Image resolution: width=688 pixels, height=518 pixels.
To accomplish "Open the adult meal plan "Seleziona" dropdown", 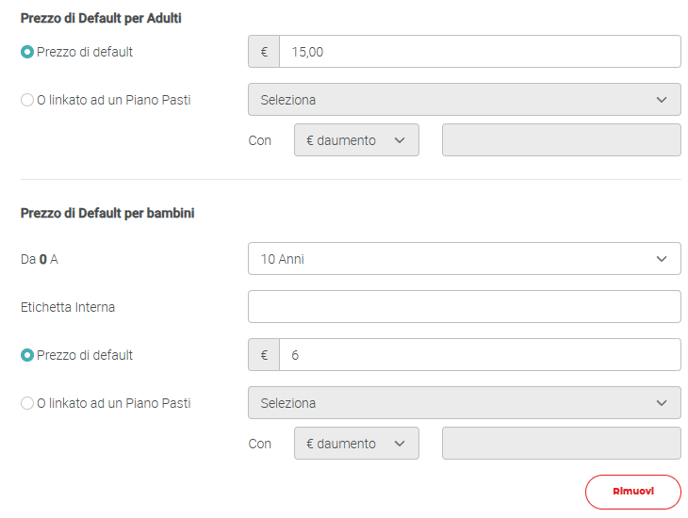I will (x=464, y=100).
